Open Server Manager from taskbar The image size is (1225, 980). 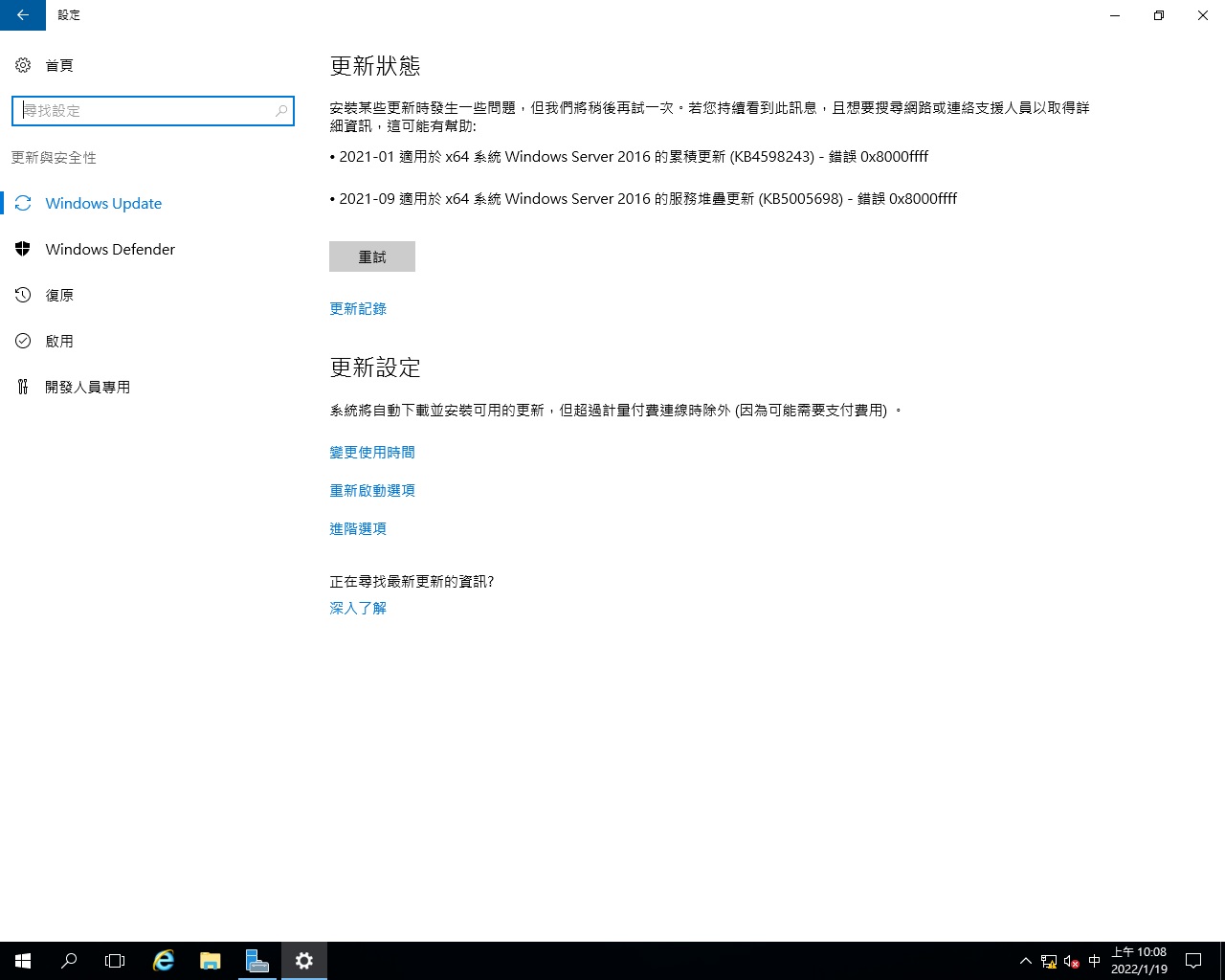(x=256, y=961)
